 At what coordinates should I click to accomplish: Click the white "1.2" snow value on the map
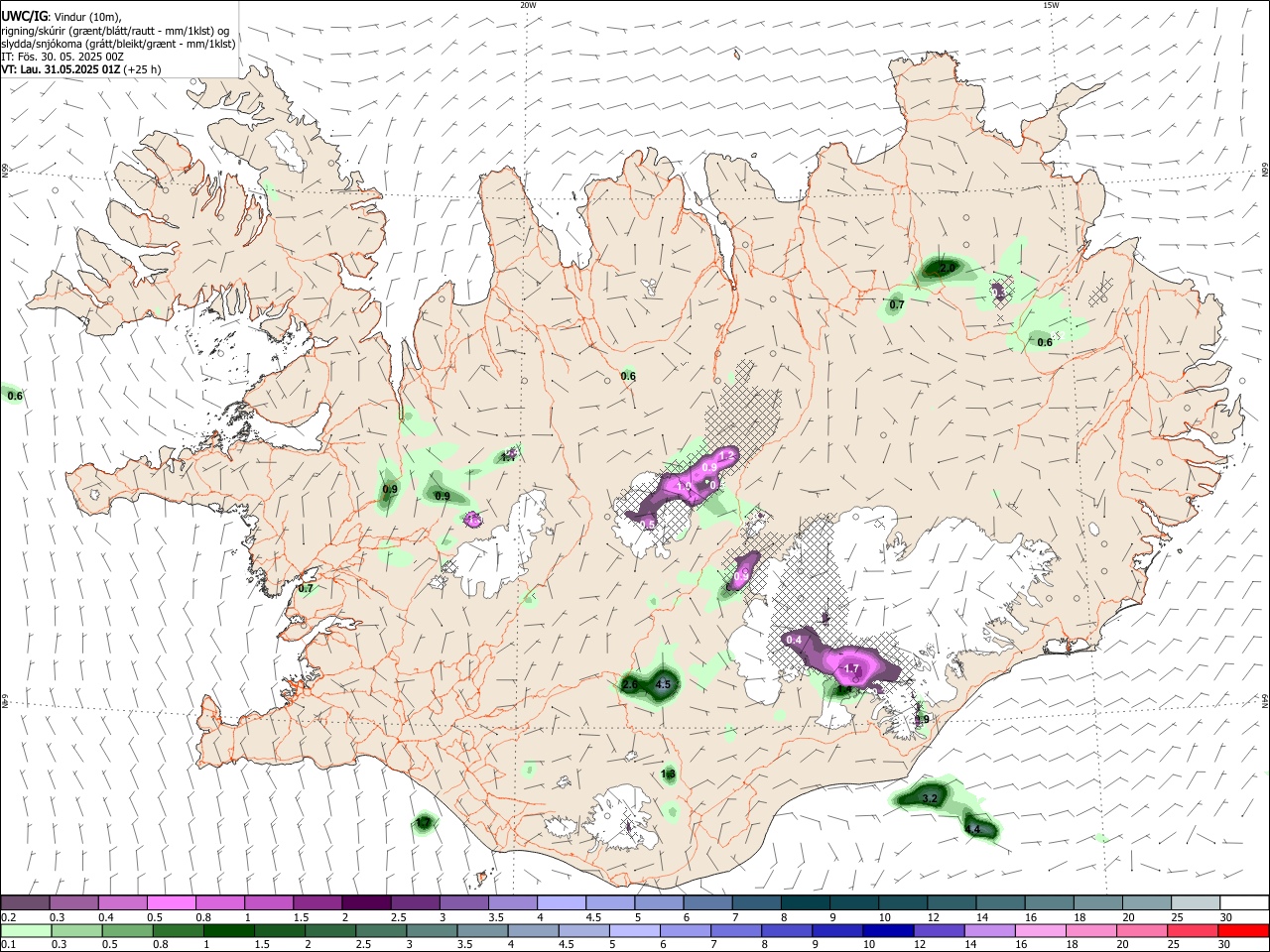click(x=725, y=456)
